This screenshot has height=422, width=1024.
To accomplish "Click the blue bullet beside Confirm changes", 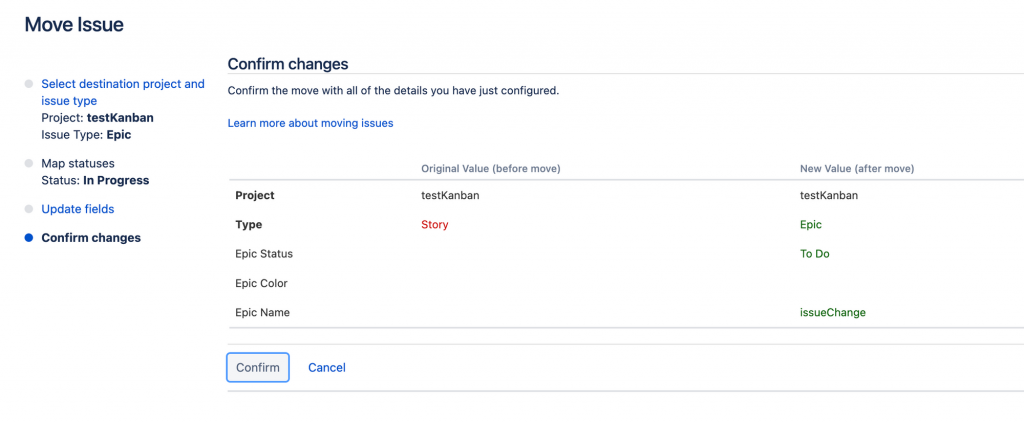I will pyautogui.click(x=29, y=238).
